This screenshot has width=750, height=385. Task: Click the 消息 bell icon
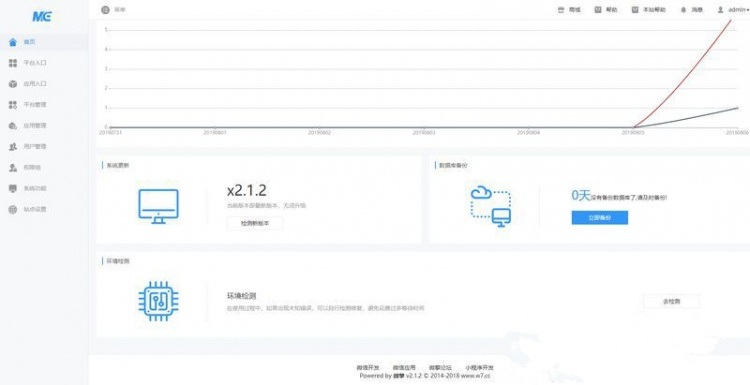pyautogui.click(x=684, y=10)
